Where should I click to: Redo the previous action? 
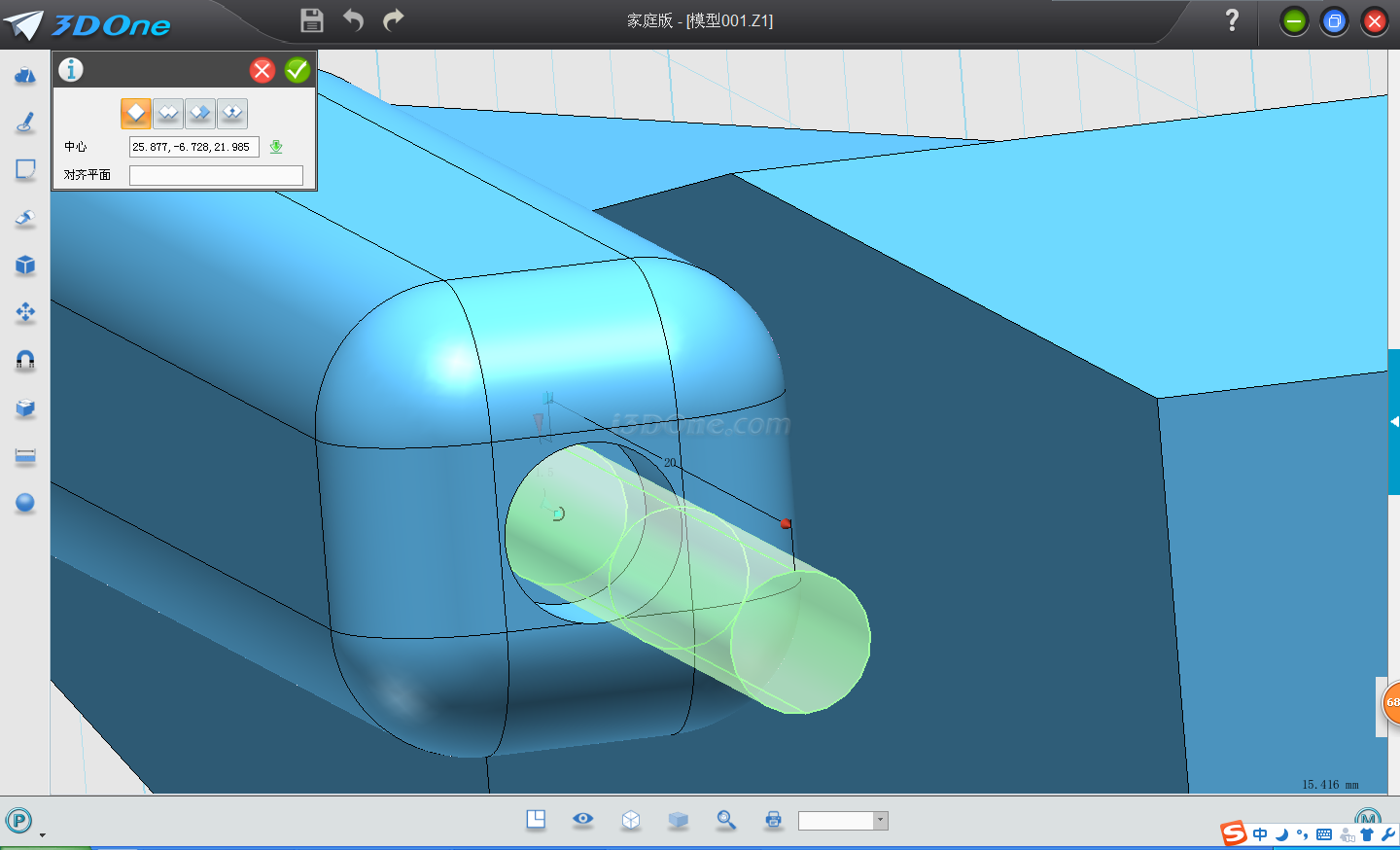click(x=394, y=20)
